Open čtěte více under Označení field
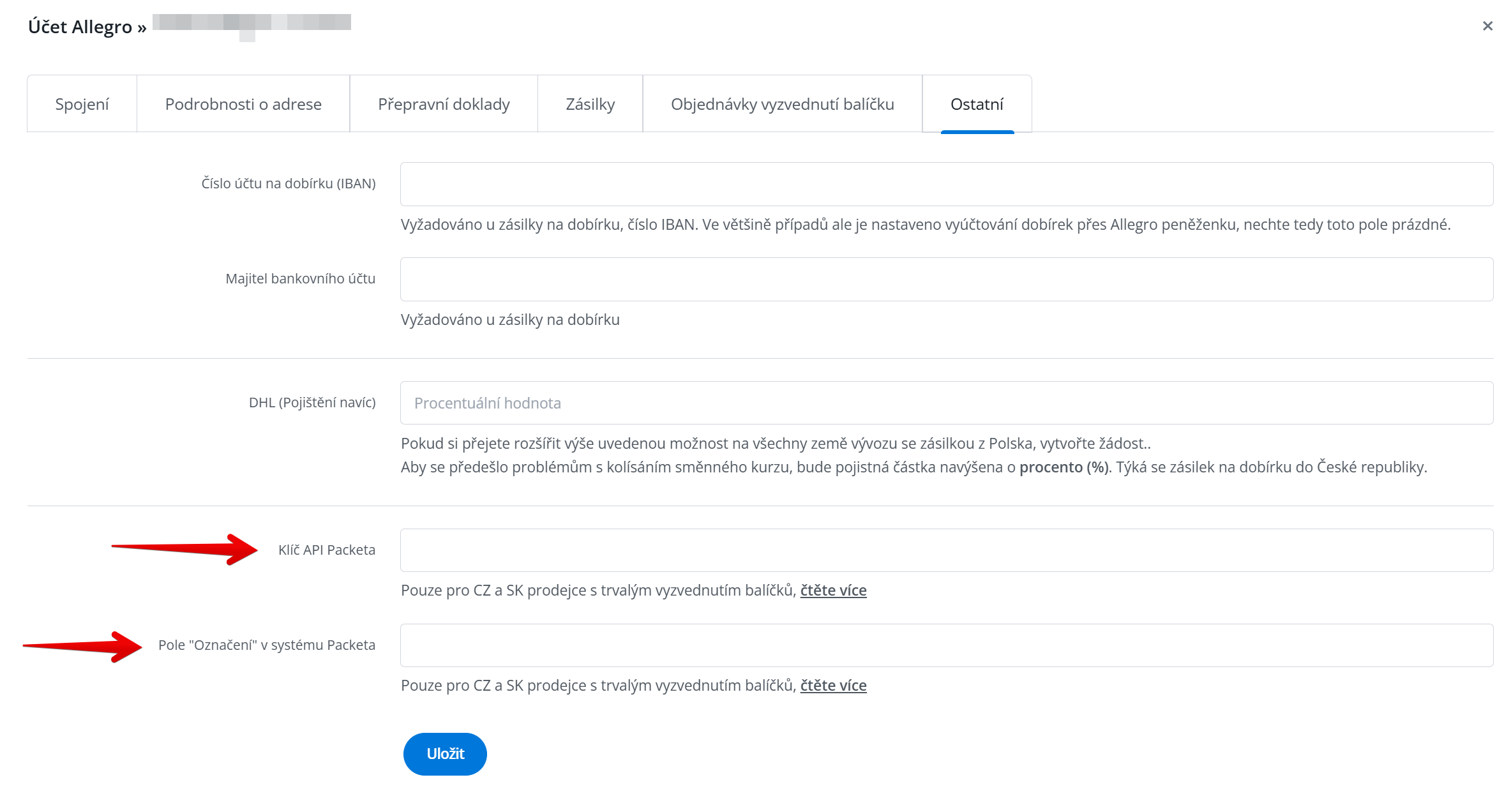The height and width of the screenshot is (812, 1511). 833,686
